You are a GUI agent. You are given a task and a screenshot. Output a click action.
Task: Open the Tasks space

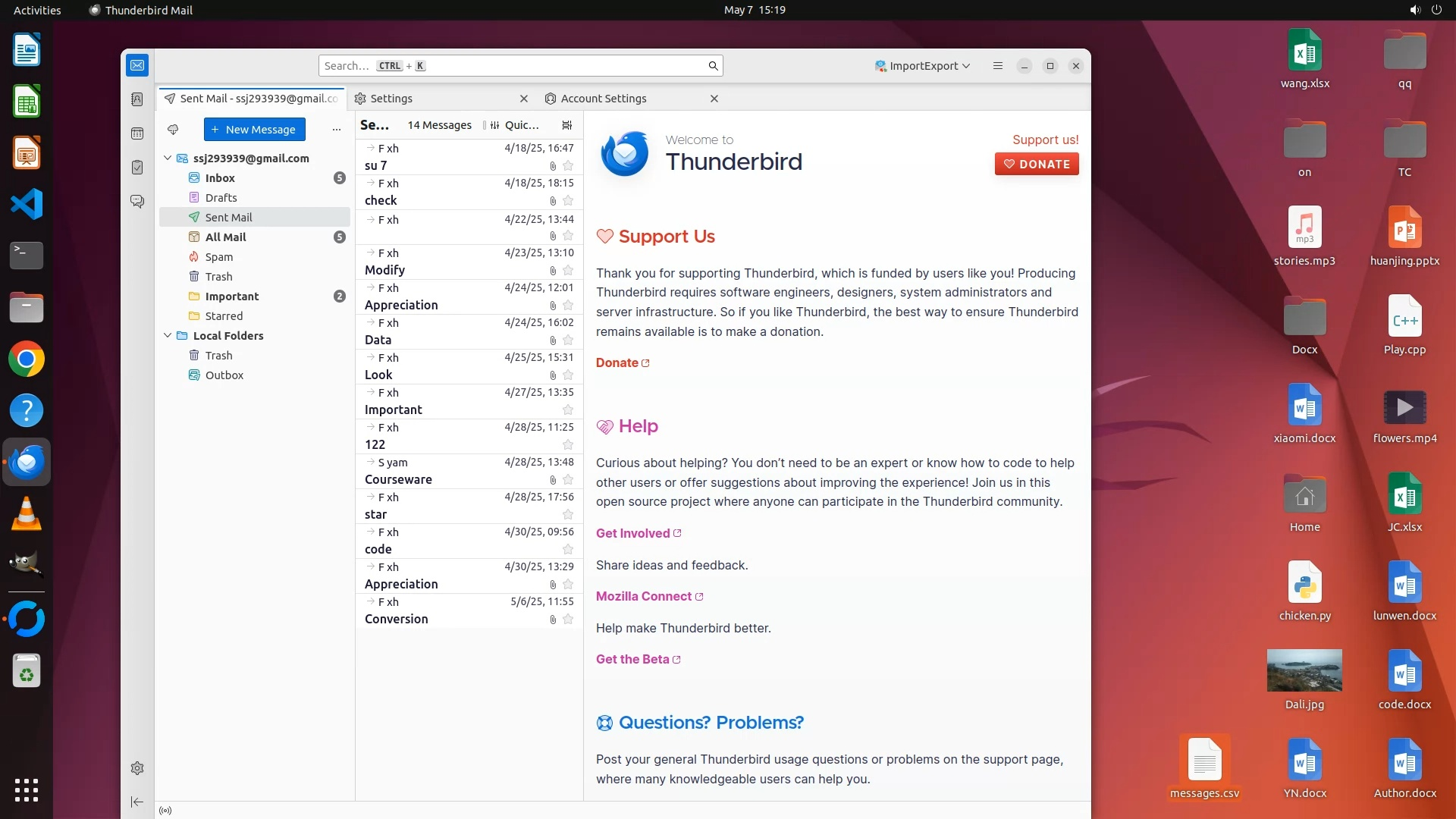click(137, 168)
